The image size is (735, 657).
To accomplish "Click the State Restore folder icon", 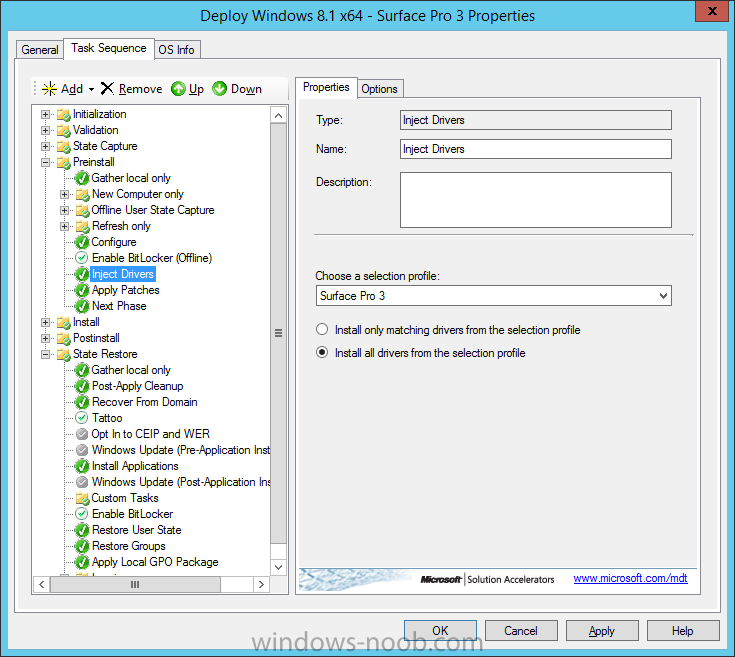I will (x=63, y=354).
